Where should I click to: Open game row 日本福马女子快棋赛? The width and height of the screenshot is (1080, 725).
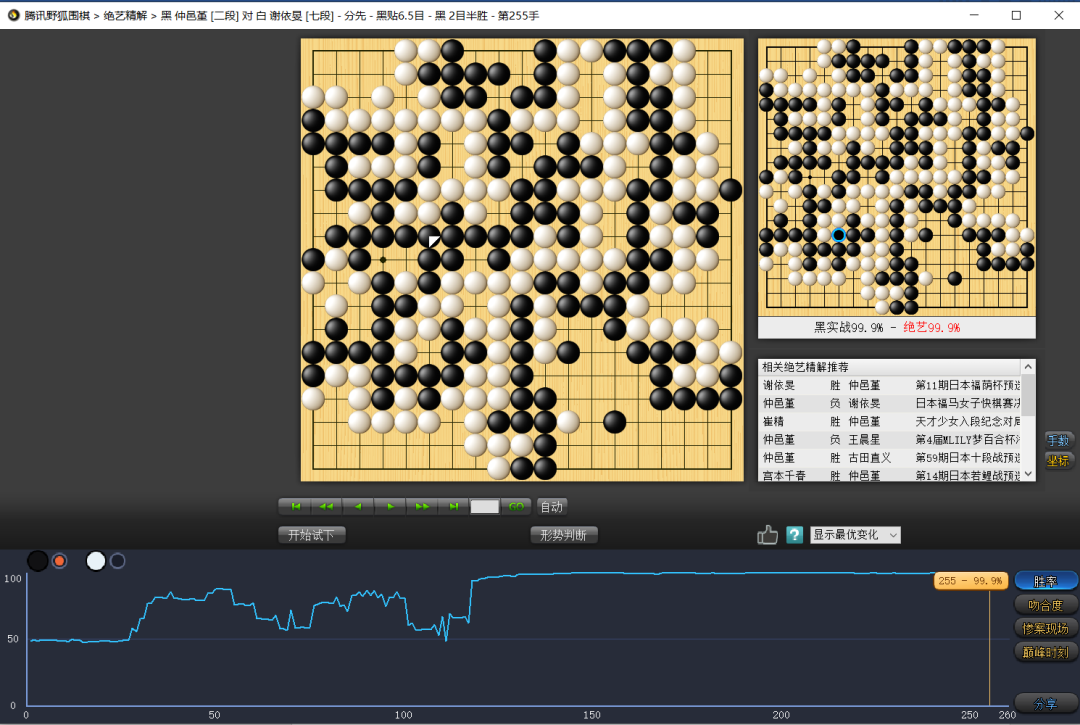click(890, 403)
